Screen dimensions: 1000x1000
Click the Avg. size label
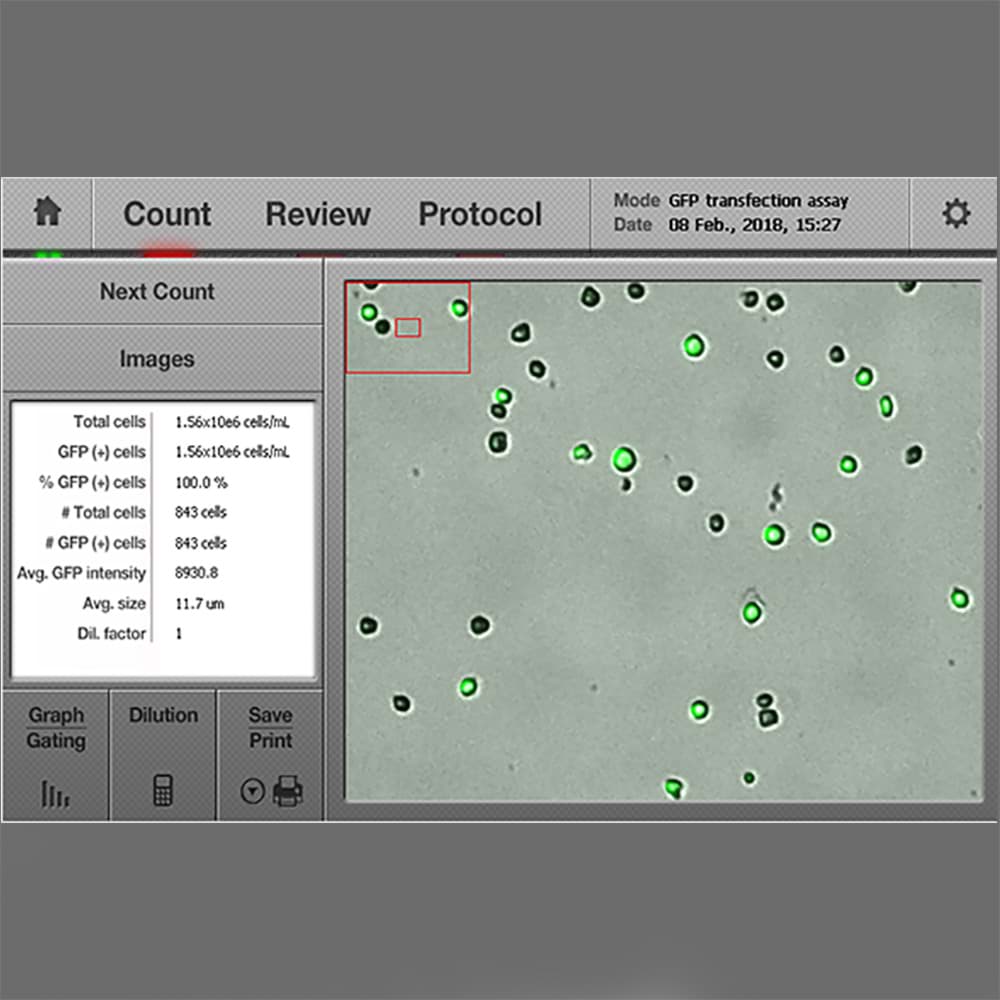[x=114, y=603]
